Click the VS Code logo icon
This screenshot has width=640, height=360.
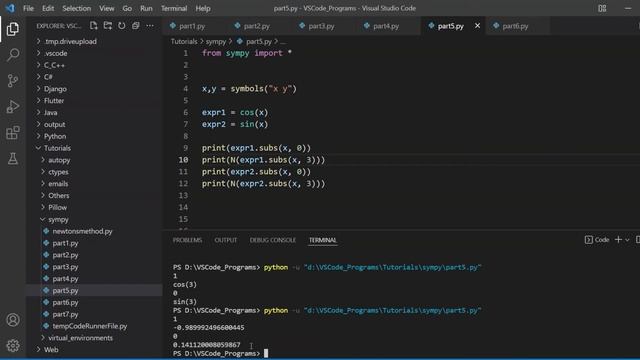pyautogui.click(x=10, y=8)
